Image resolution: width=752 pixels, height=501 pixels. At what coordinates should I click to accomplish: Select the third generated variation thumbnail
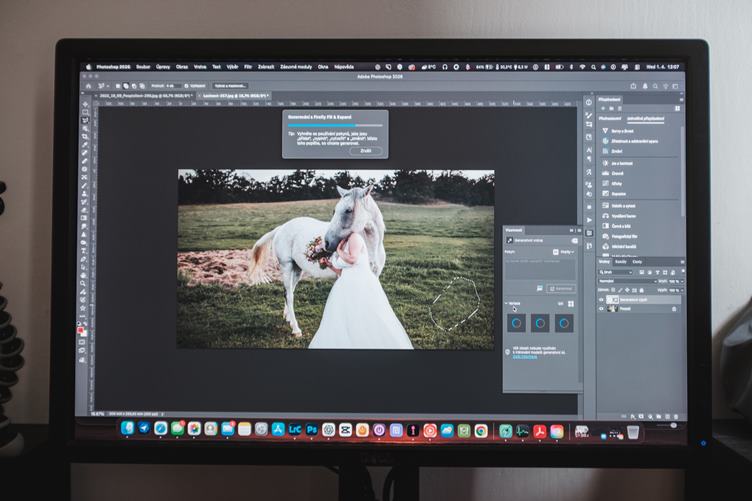click(564, 323)
